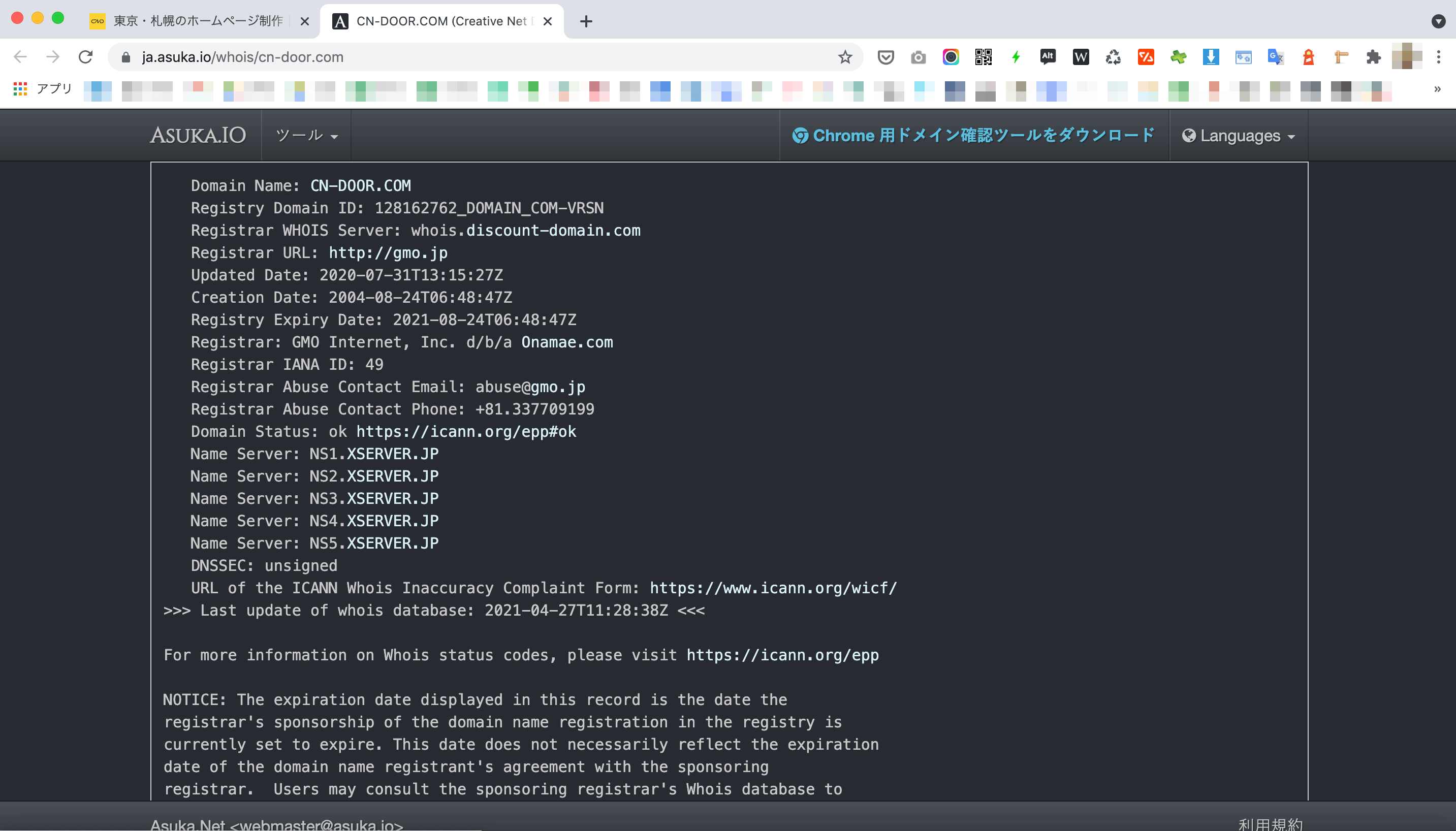Bookmark this page with the star icon
Screen dimensions: 1456x831
[x=845, y=57]
